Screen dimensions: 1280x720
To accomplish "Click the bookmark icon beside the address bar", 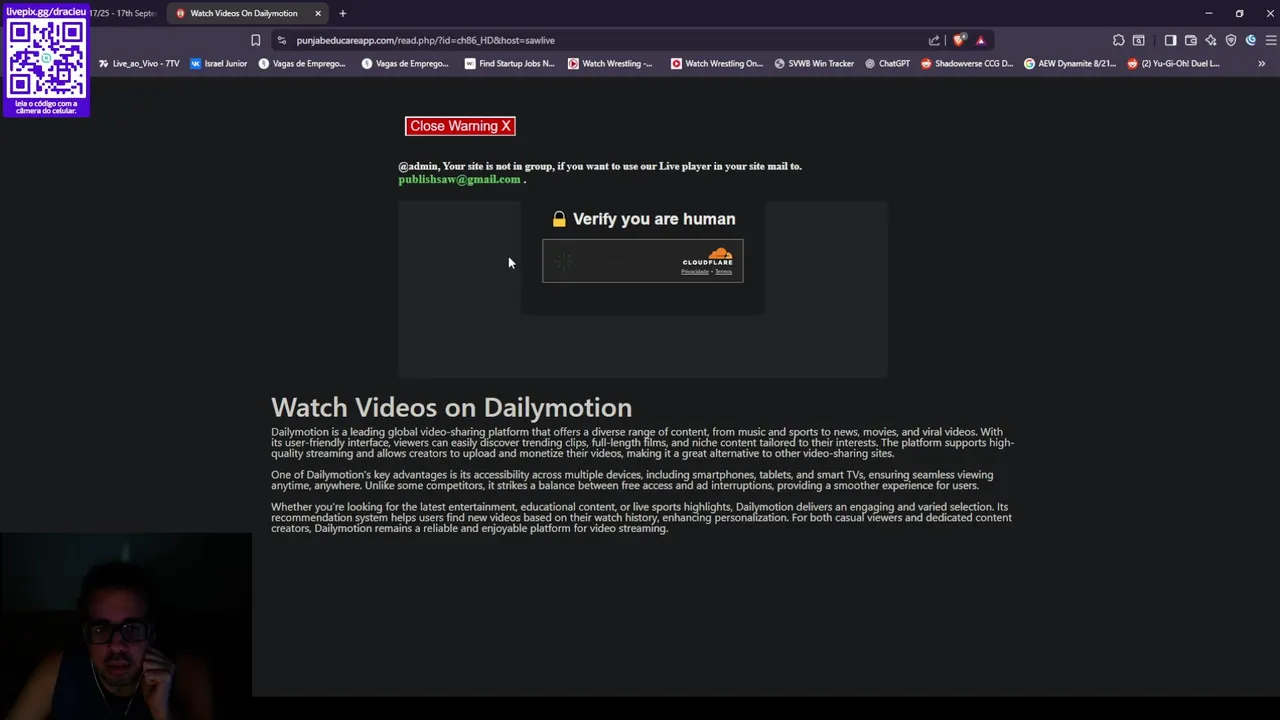I will (x=255, y=40).
